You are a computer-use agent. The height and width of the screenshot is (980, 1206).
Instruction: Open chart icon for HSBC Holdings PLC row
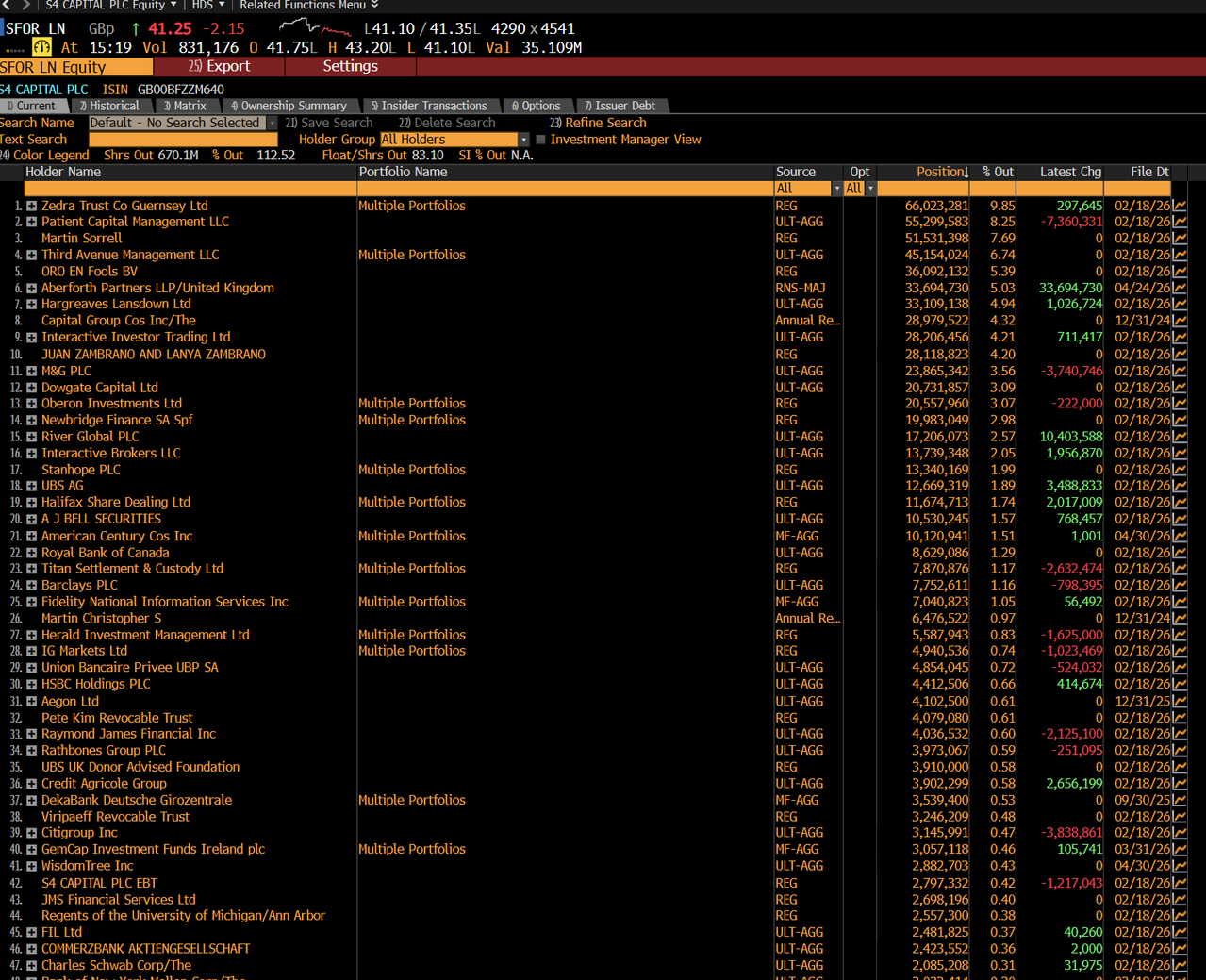[1180, 684]
